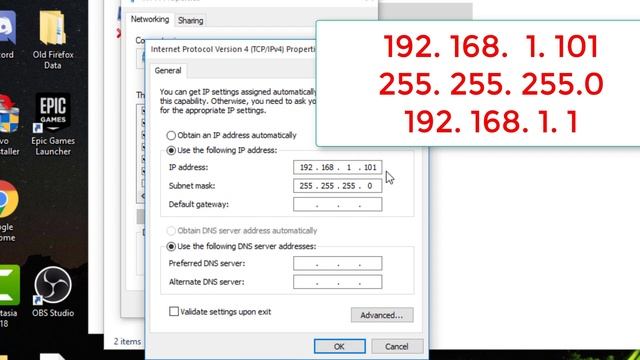Click the Cancel button
The height and width of the screenshot is (360, 640).
pos(397,347)
